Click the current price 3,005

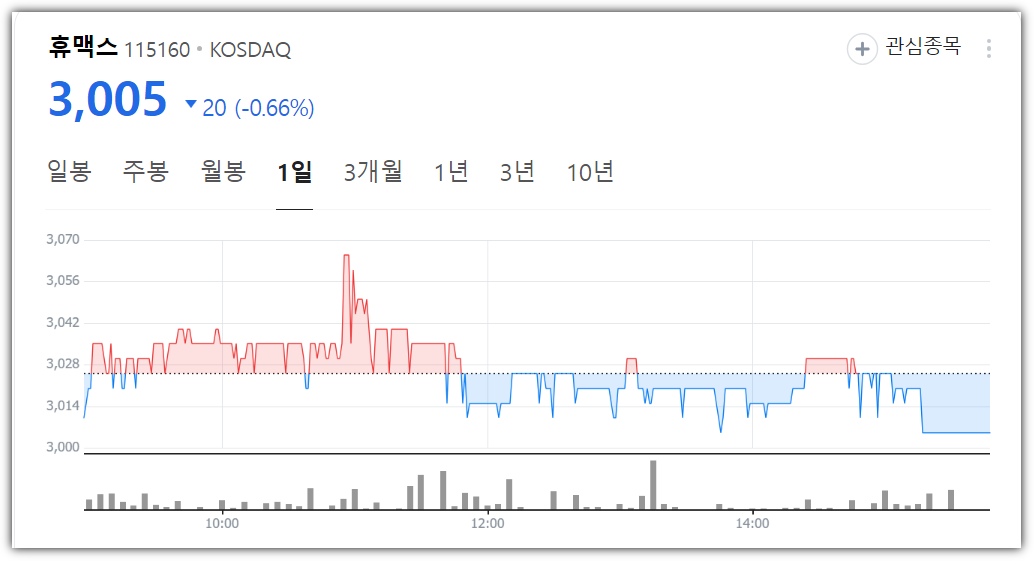coord(107,100)
